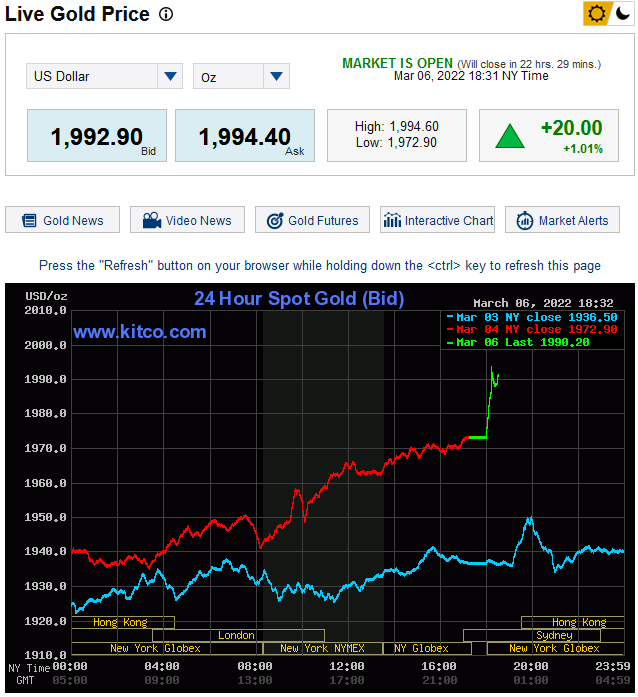Screen dimensions: 638x697
Task: Click the 24 Hour Spot Gold (Bid) chart title
Action: (299, 298)
